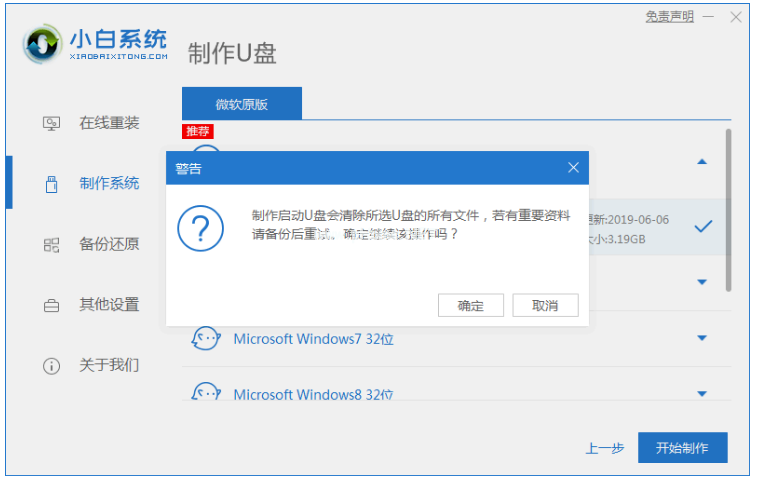Select the 在线重装 monitor icon
This screenshot has height=486, width=760.
(x=51, y=124)
